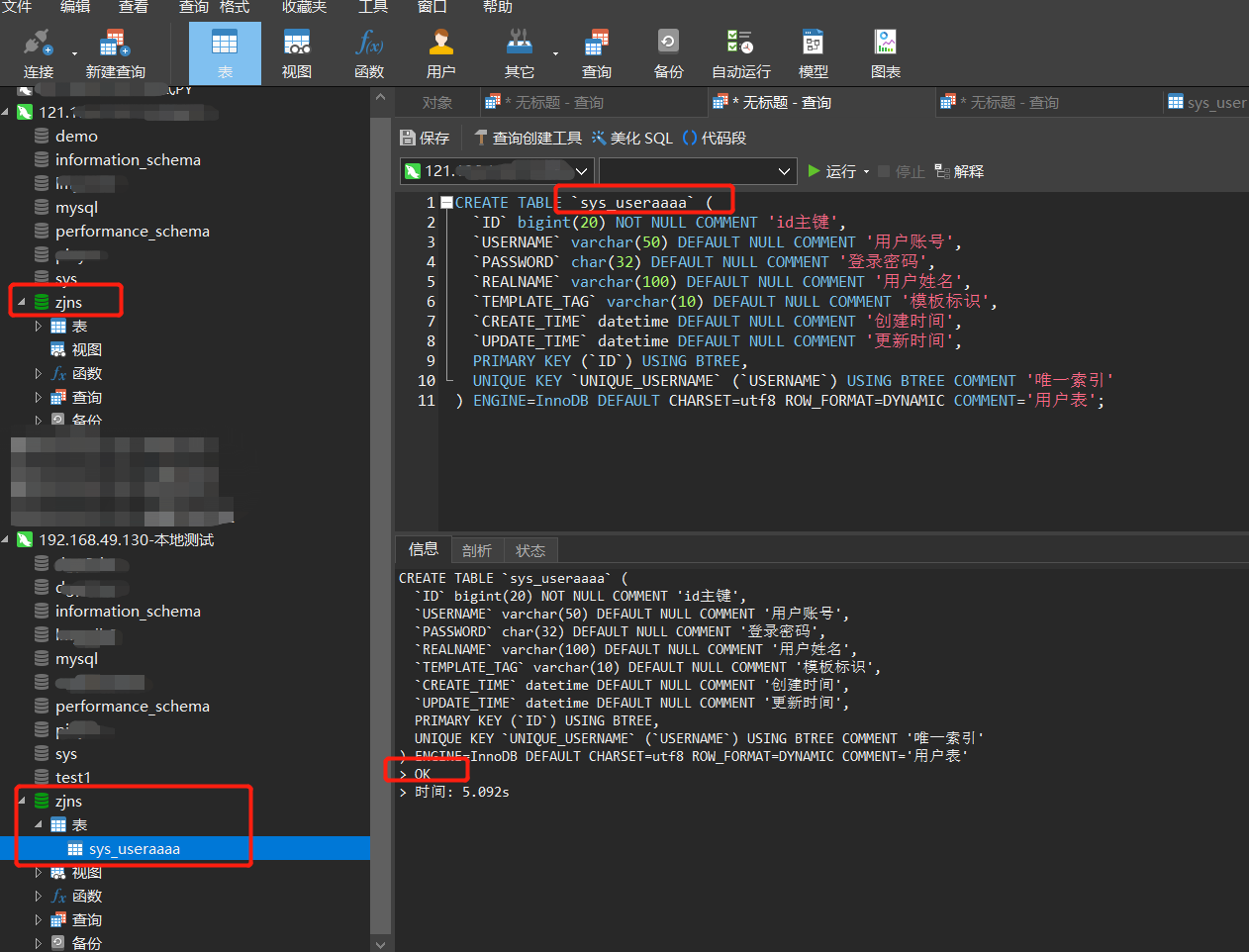Viewport: 1249px width, 952px height.
Task: Open the 连接 toolbar dropdown arrow
Action: point(74,53)
